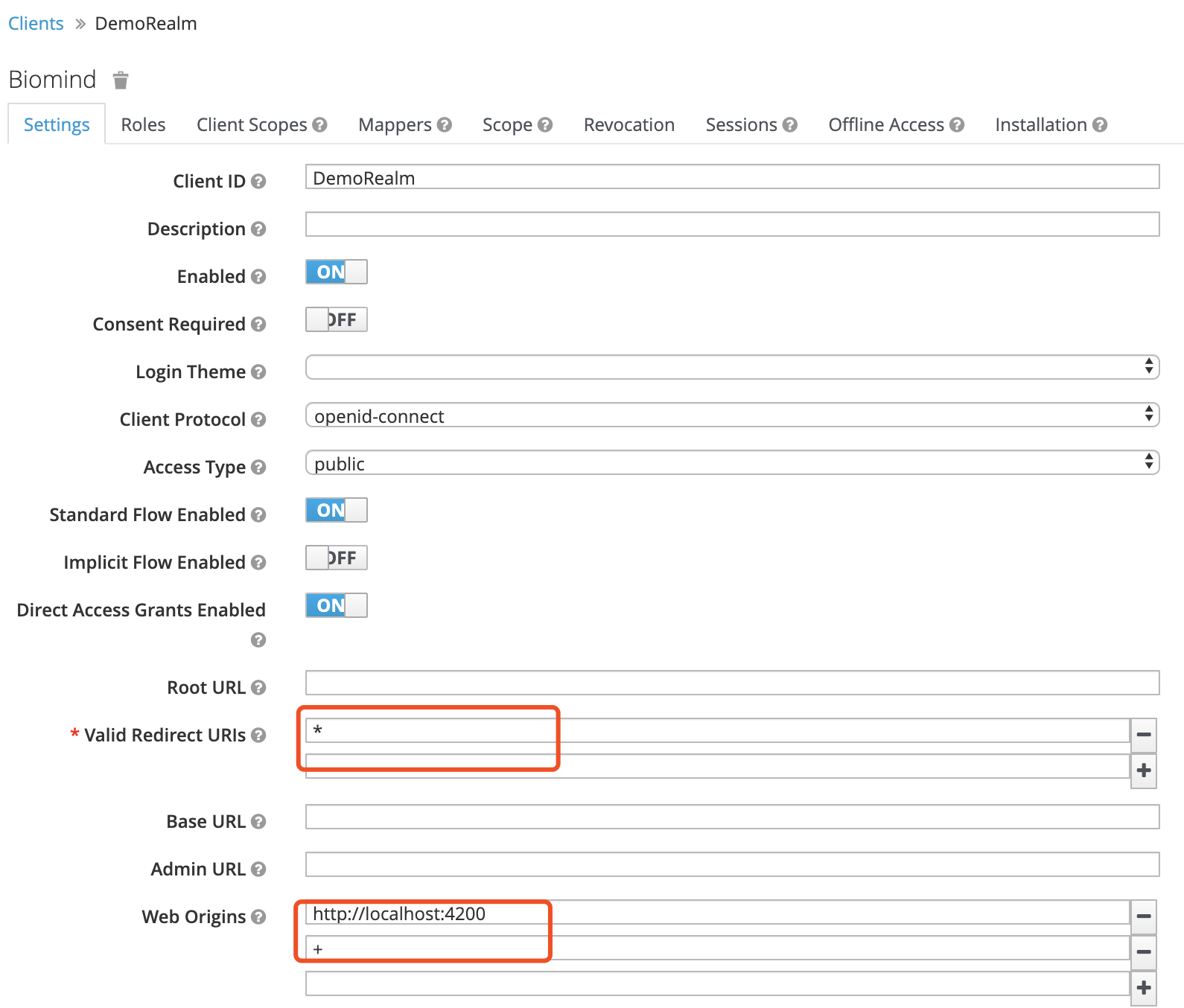Switch to the Roles tab
Image resolution: width=1184 pixels, height=1008 pixels.
[x=143, y=125]
